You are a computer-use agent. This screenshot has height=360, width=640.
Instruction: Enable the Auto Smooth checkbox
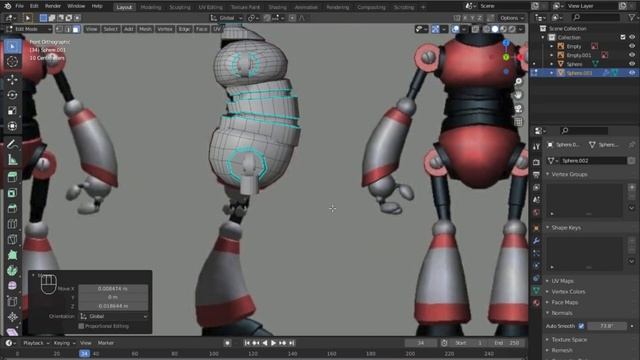click(581, 326)
